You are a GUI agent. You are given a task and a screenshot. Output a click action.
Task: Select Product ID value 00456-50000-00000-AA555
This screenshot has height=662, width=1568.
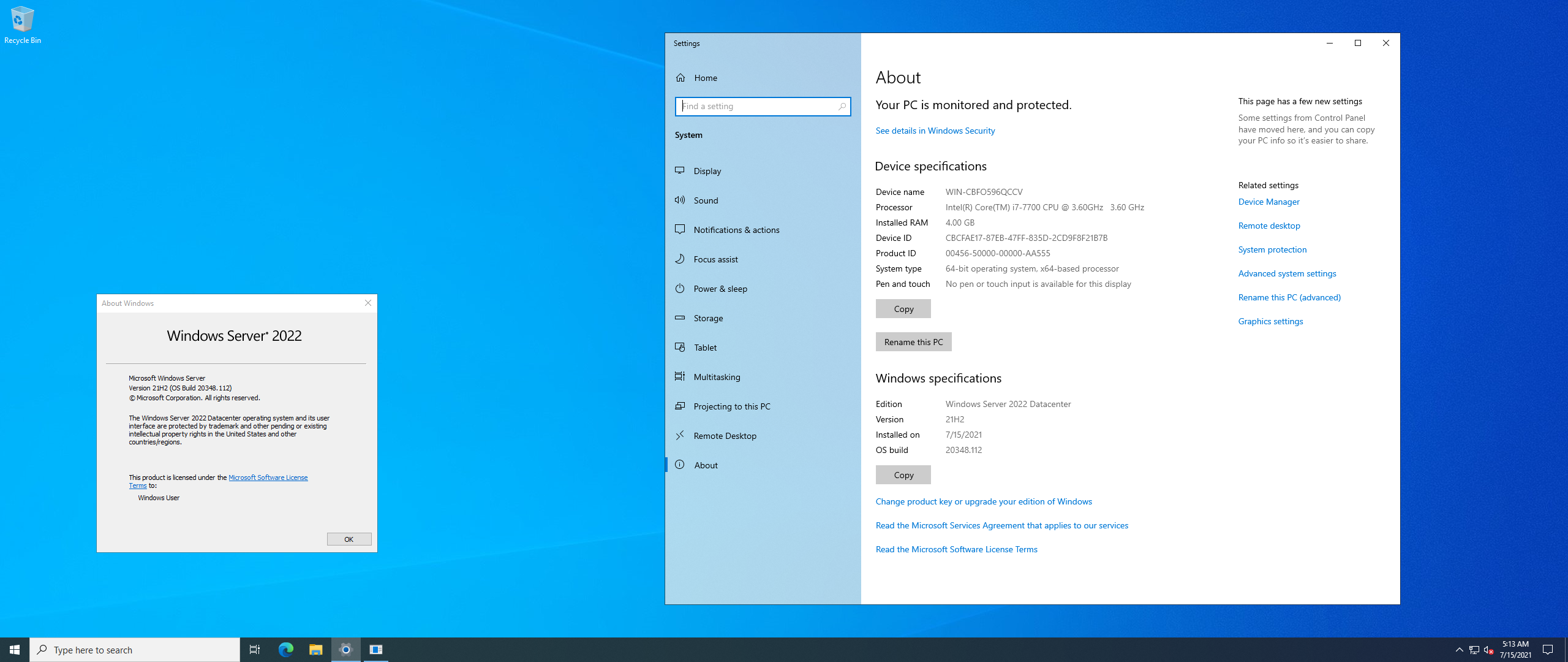click(x=997, y=253)
